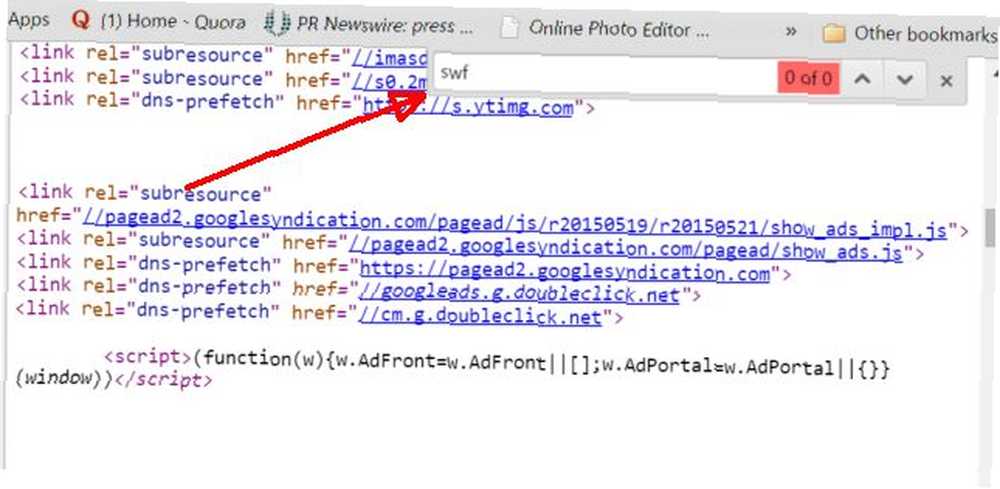Click into the find box containing swf
This screenshot has width=1000, height=489.
[605, 75]
